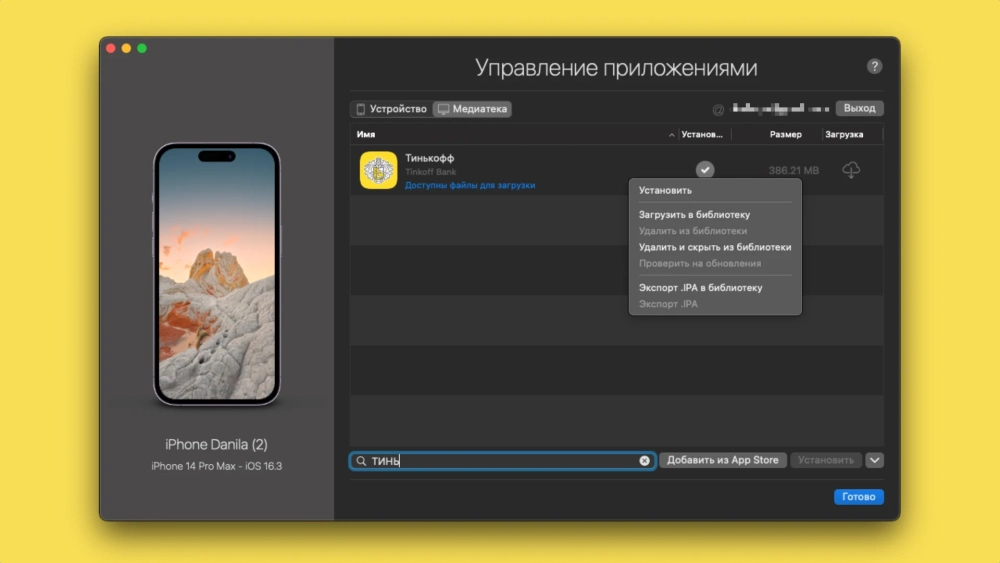Clear the search field with X icon
The width and height of the screenshot is (1000, 563).
pos(644,461)
